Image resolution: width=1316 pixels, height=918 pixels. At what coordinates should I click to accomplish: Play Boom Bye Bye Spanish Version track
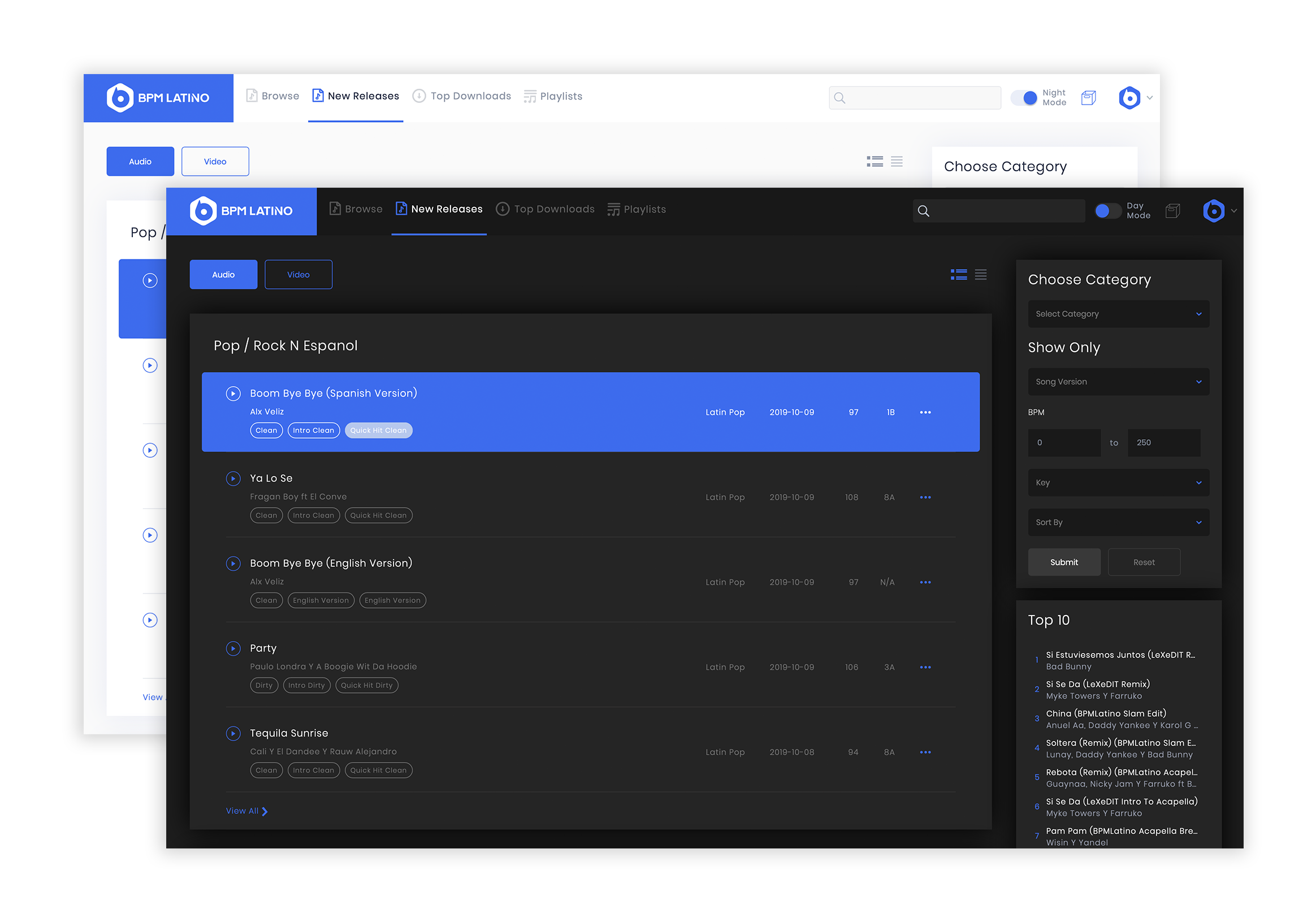coord(233,393)
